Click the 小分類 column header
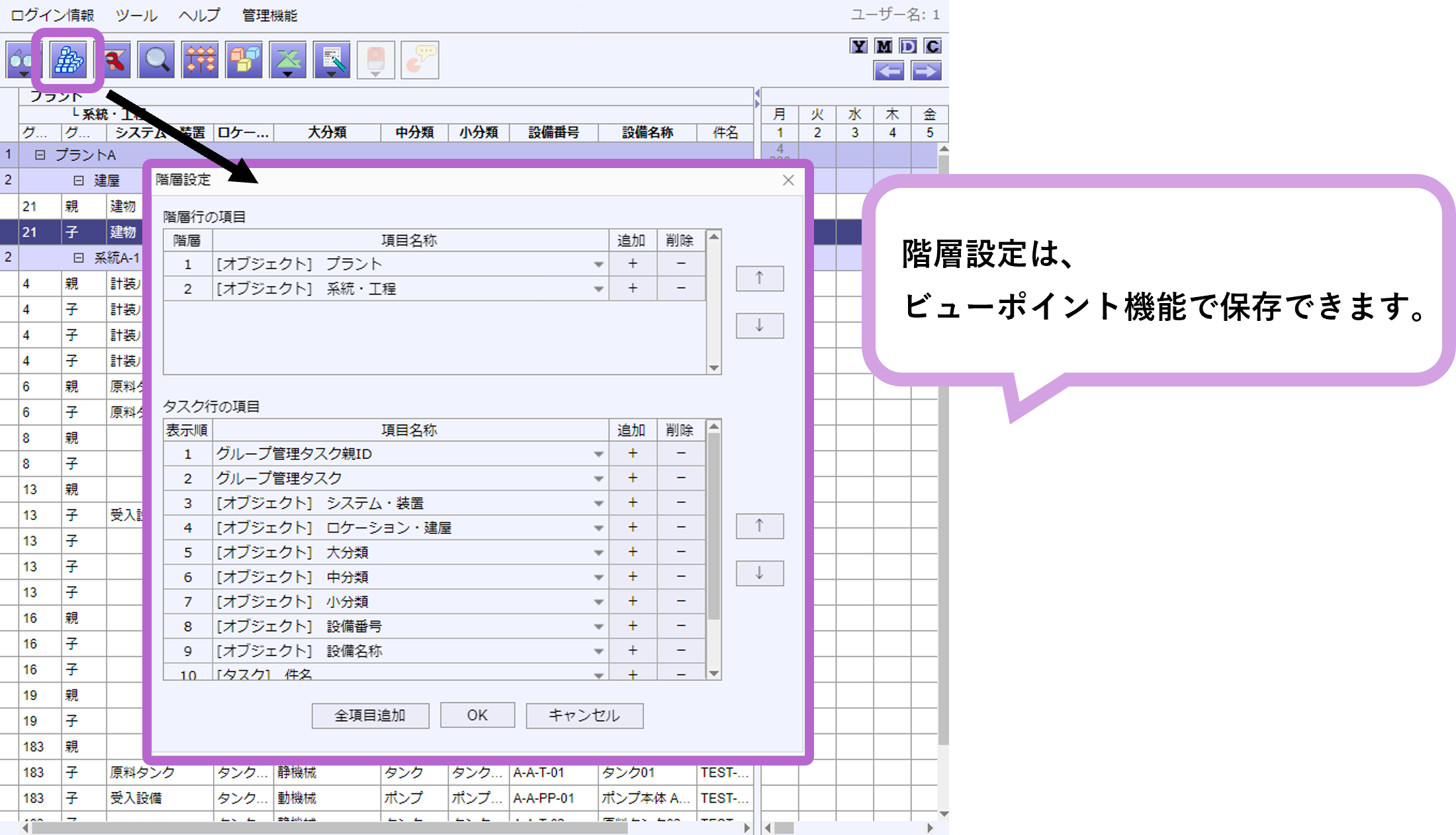The height and width of the screenshot is (835, 1456). [478, 132]
